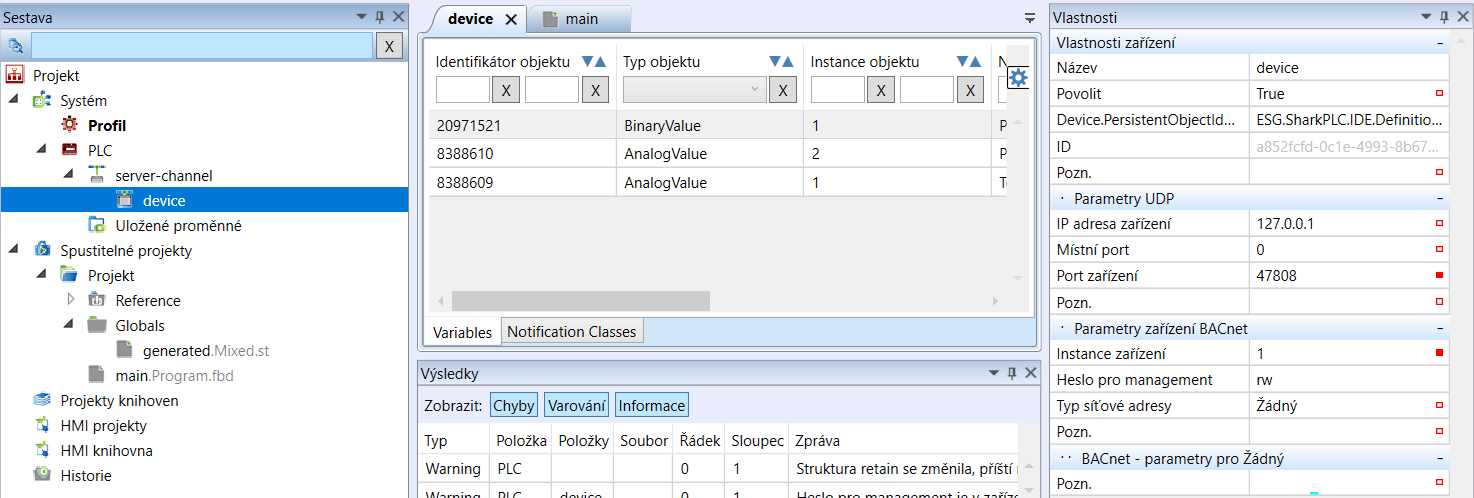Click the Globals folder icon
Viewport: 1474px width, 498px height.
97,326
